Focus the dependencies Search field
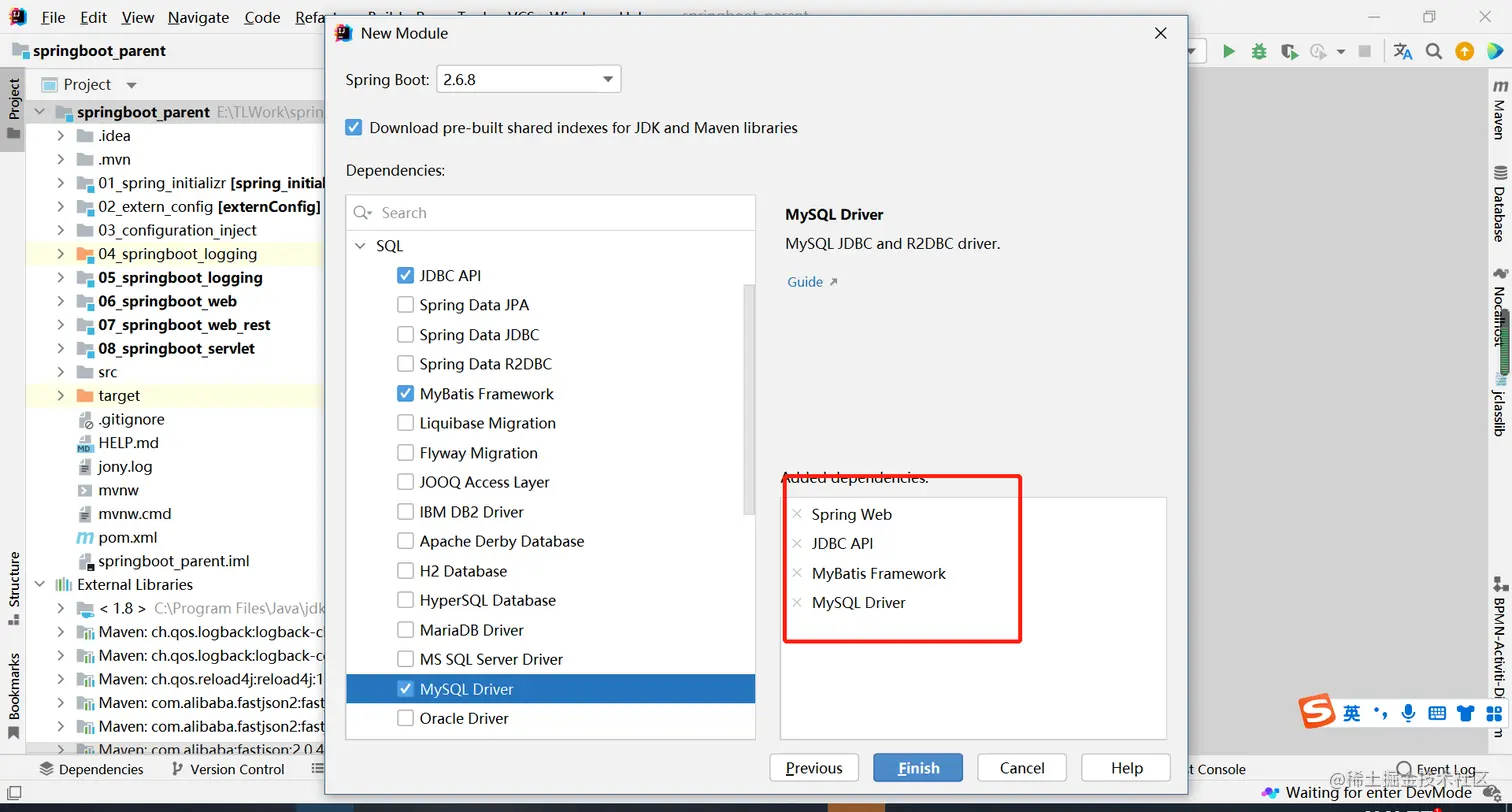The image size is (1512, 812). click(551, 213)
